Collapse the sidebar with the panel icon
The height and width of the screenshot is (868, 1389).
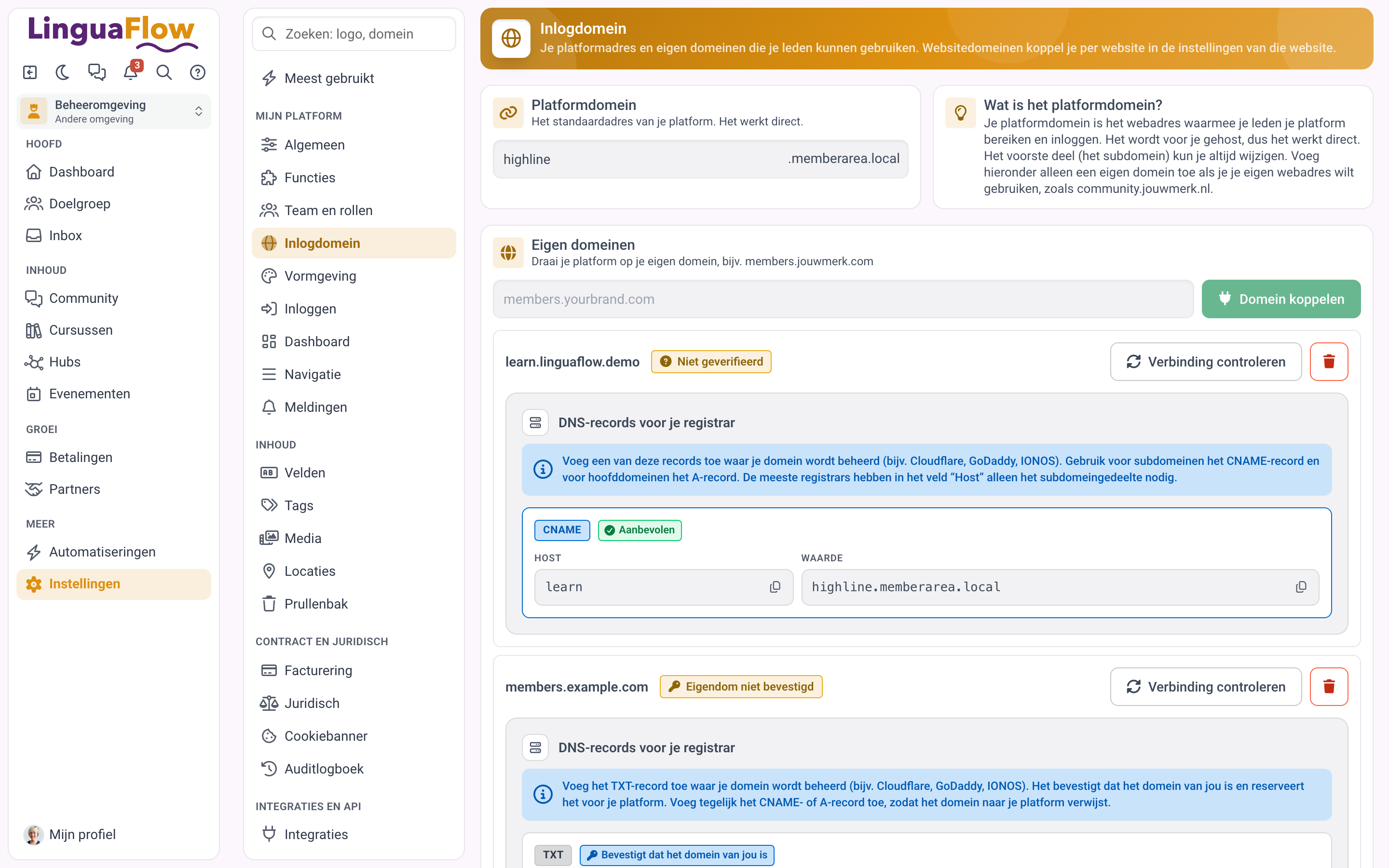30,72
